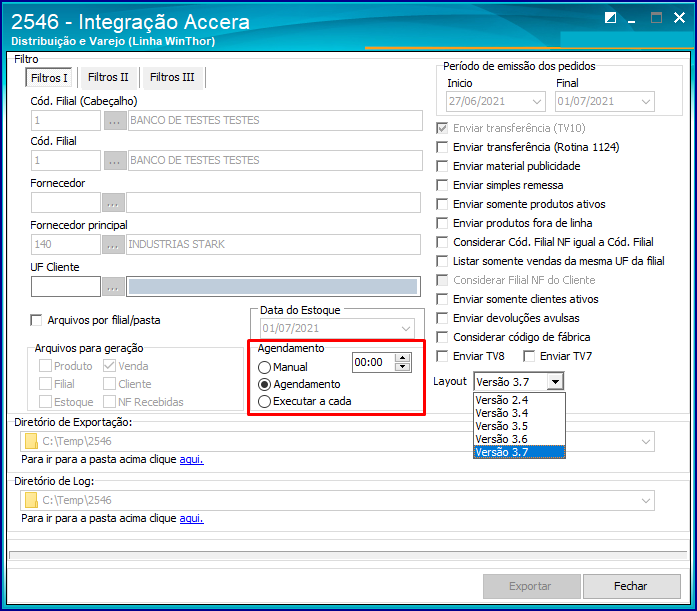Screen dimensions: 697x611
Task: Expand Diretório de Exportação path dropdown
Action: point(646,442)
